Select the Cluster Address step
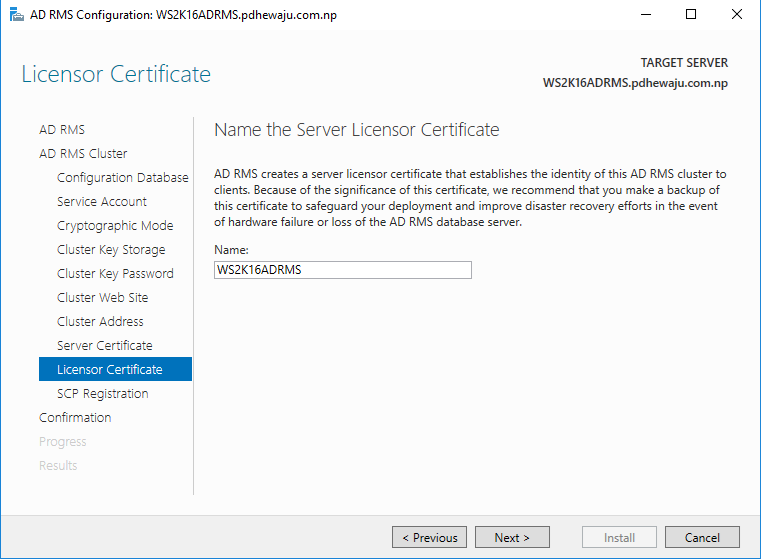The height and width of the screenshot is (559, 761). point(100,321)
